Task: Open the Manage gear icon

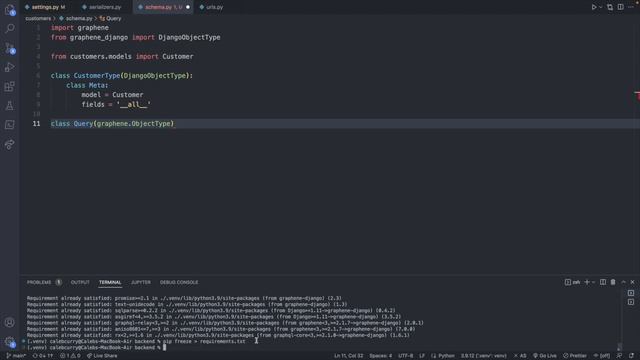Action: (9, 342)
